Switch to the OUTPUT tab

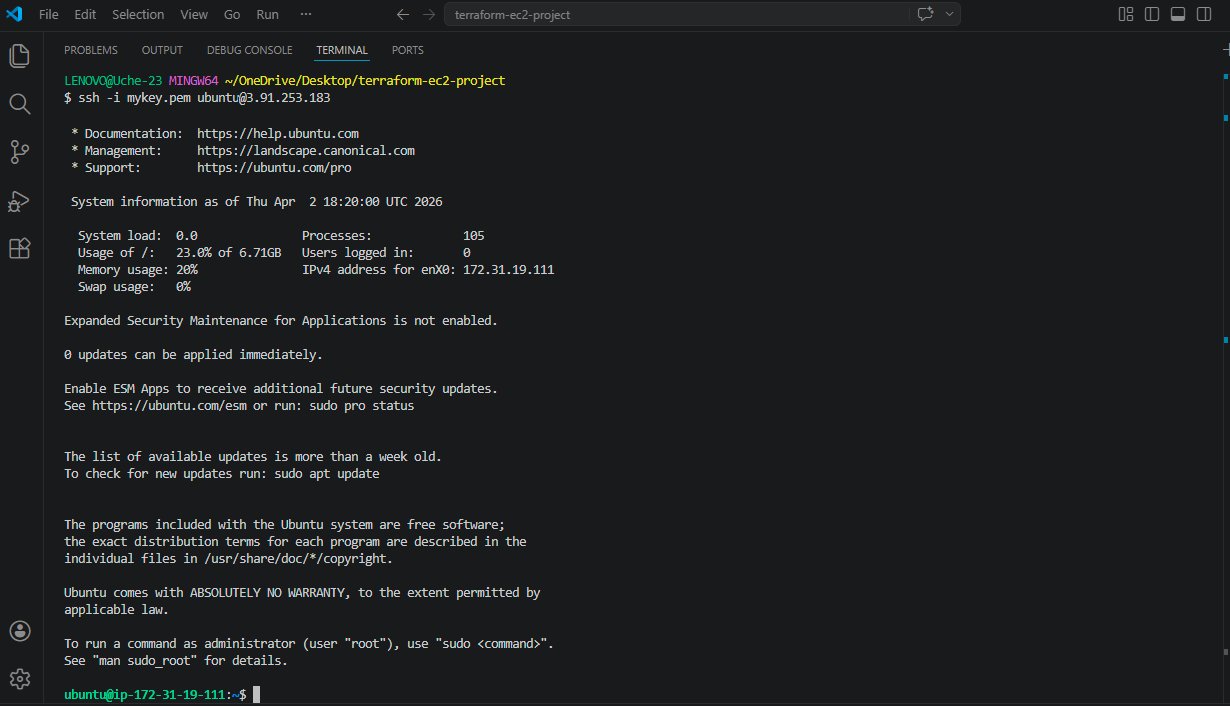[x=162, y=50]
